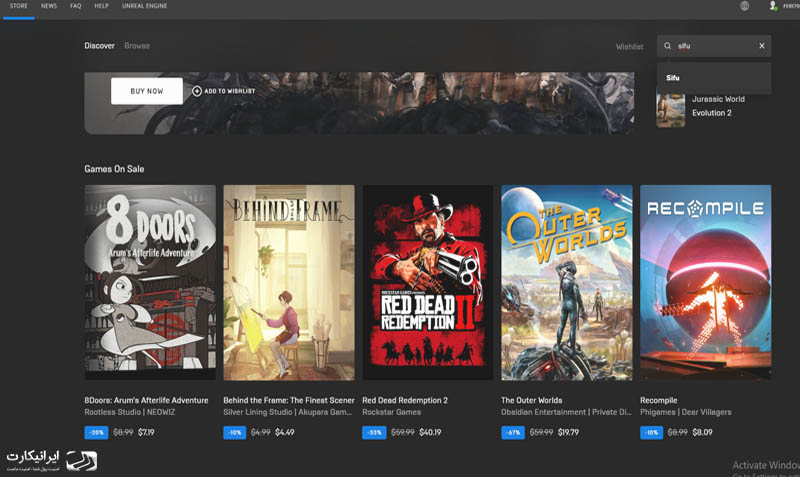Click the BUY NOW button
Viewport: 800px width, 477px height.
tap(147, 91)
